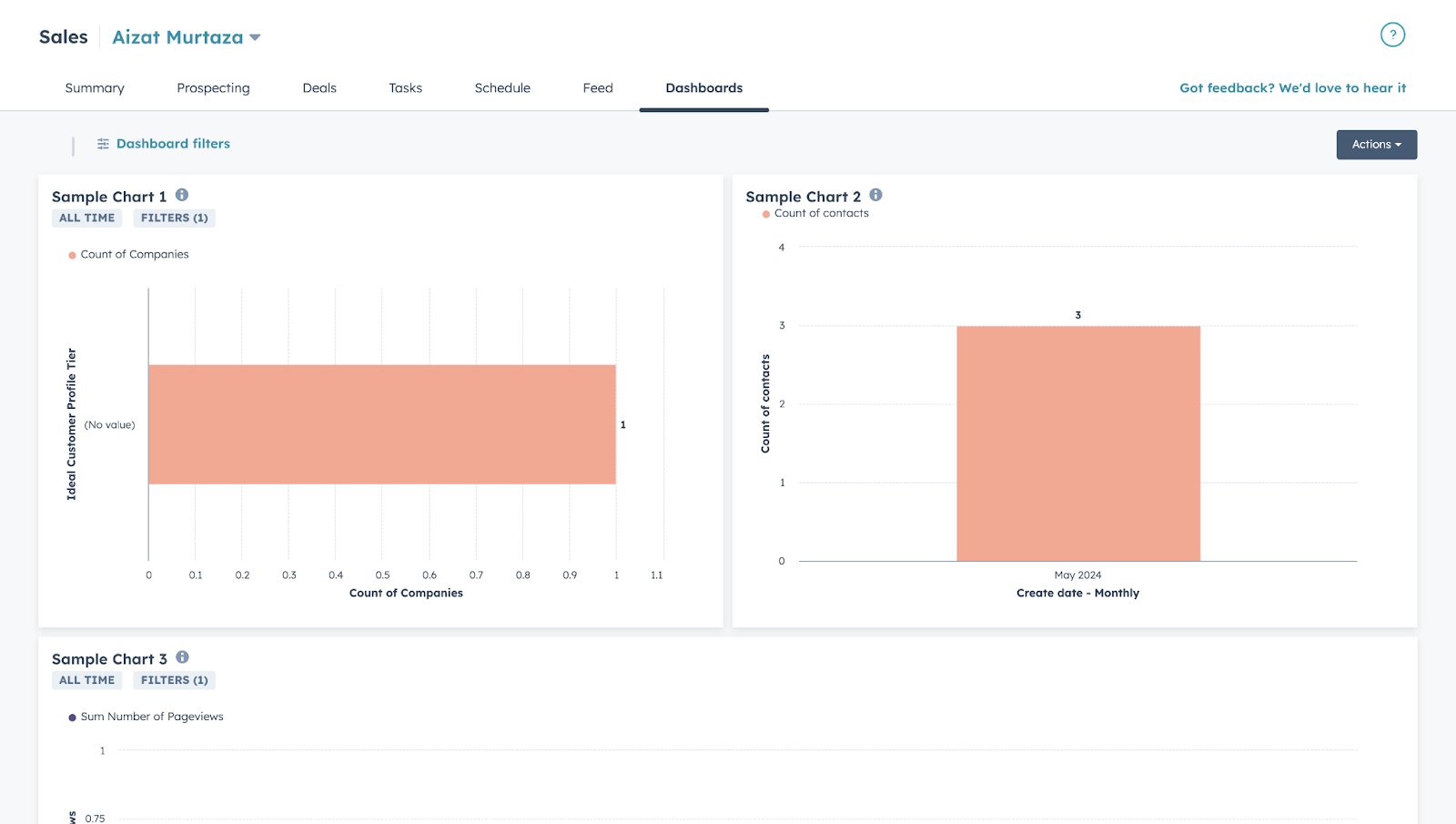Viewport: 1456px width, 824px height.
Task: Click the (No value) horizontal bar
Action: [x=382, y=424]
